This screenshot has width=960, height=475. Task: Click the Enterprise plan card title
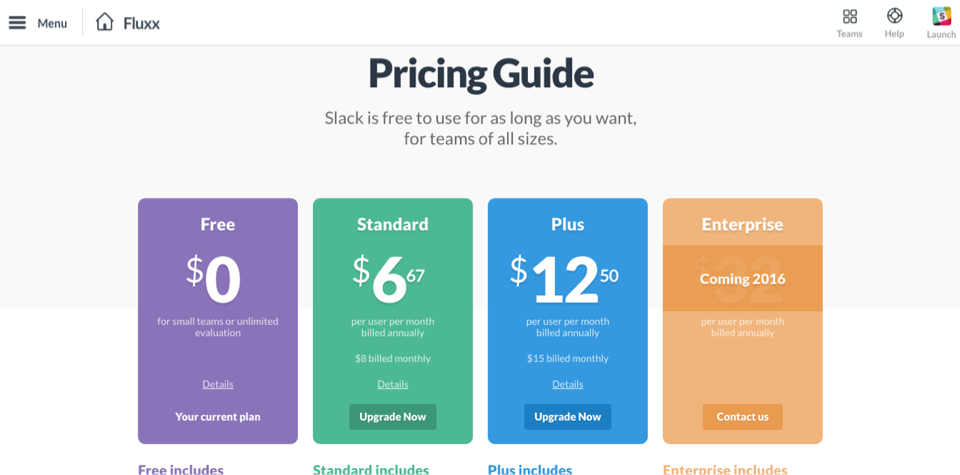742,224
